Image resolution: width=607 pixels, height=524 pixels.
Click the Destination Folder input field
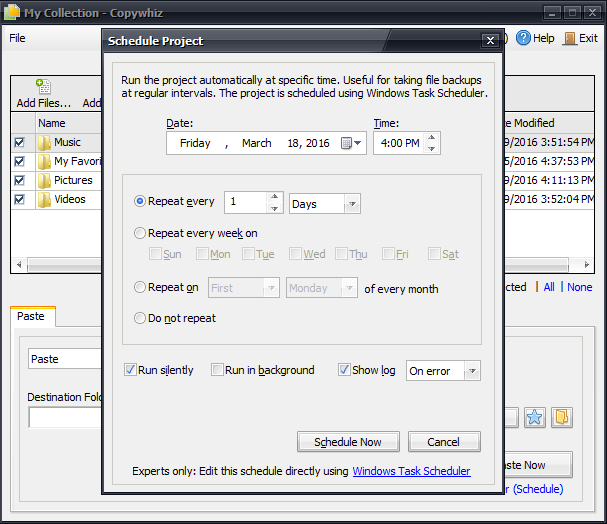click(65, 417)
